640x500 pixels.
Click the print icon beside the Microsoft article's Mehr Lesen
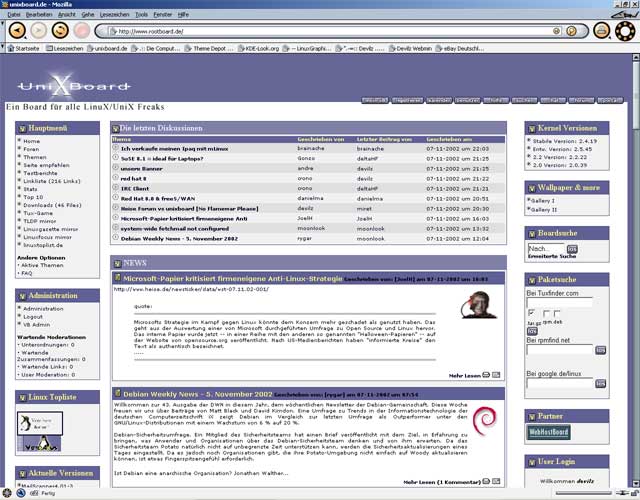pyautogui.click(x=486, y=375)
